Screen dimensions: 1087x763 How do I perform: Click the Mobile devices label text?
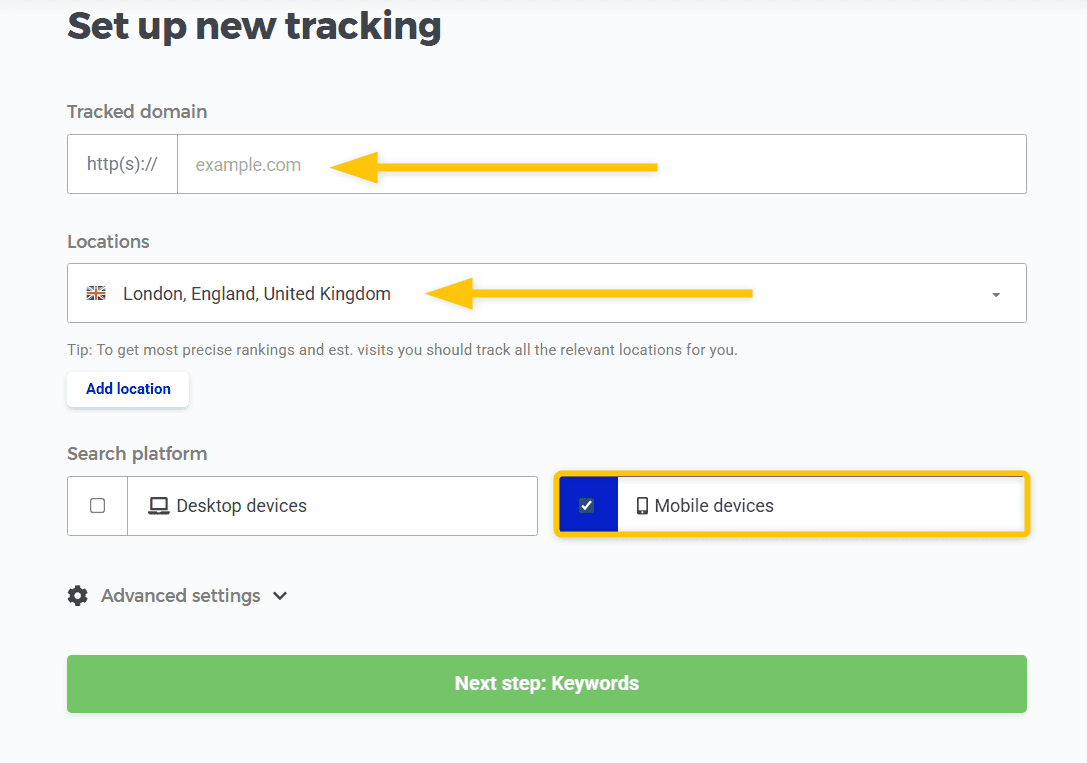coord(714,506)
